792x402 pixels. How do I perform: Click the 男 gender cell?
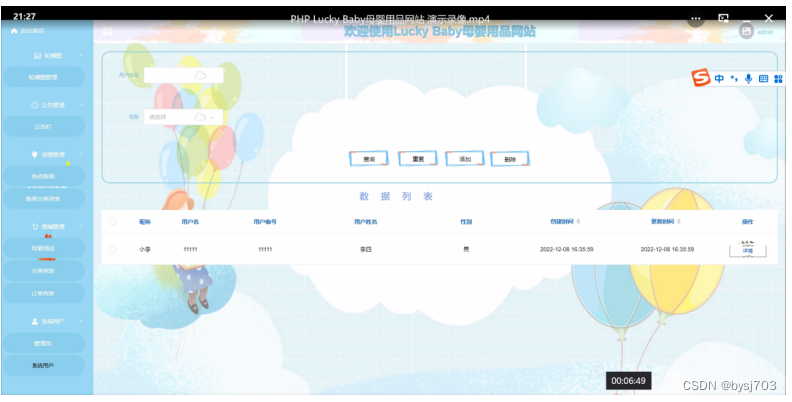(466, 249)
